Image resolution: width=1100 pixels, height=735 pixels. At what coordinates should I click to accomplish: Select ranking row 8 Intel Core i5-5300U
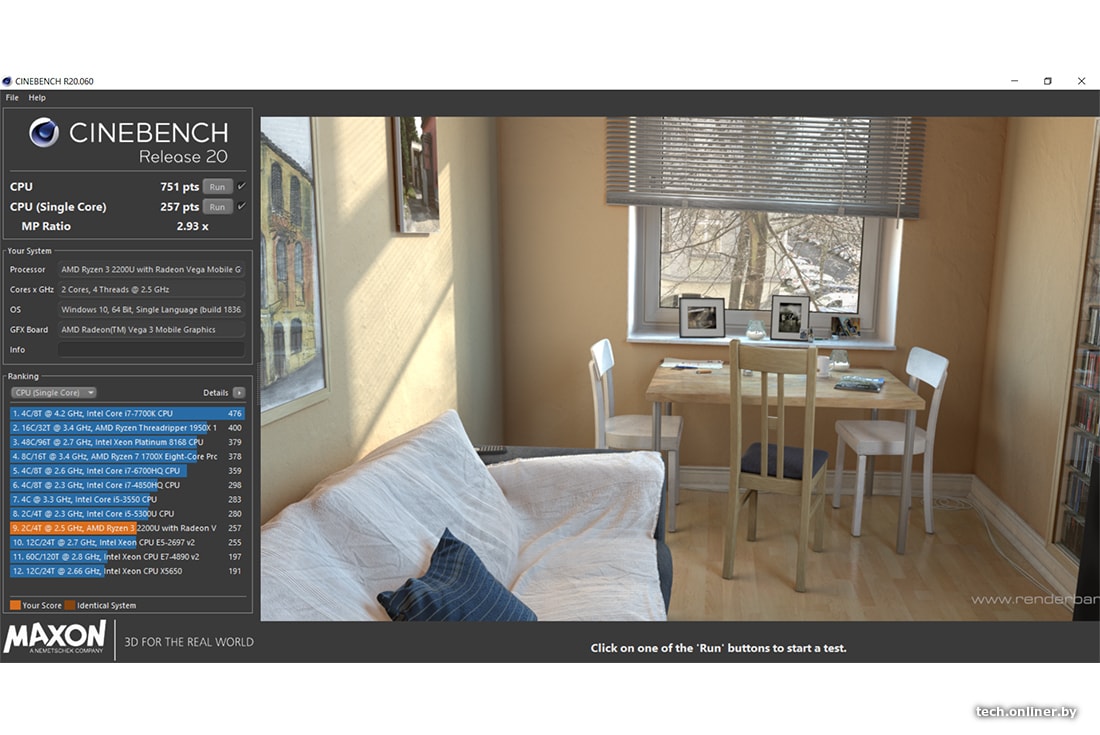127,513
